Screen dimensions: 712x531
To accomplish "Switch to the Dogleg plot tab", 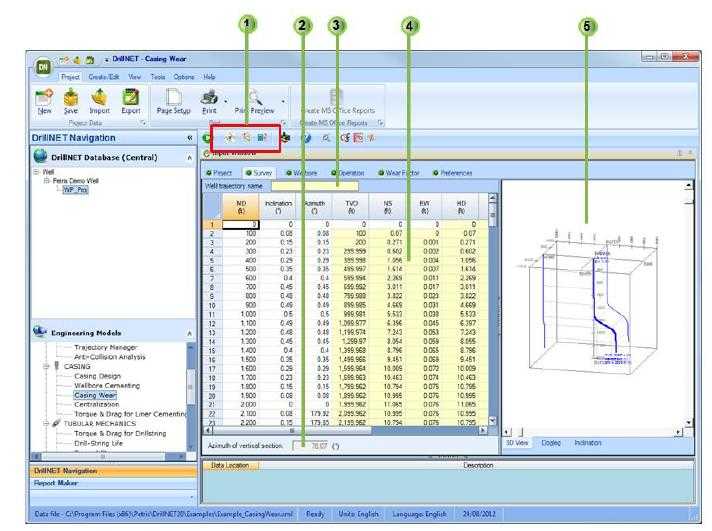I will 551,442.
